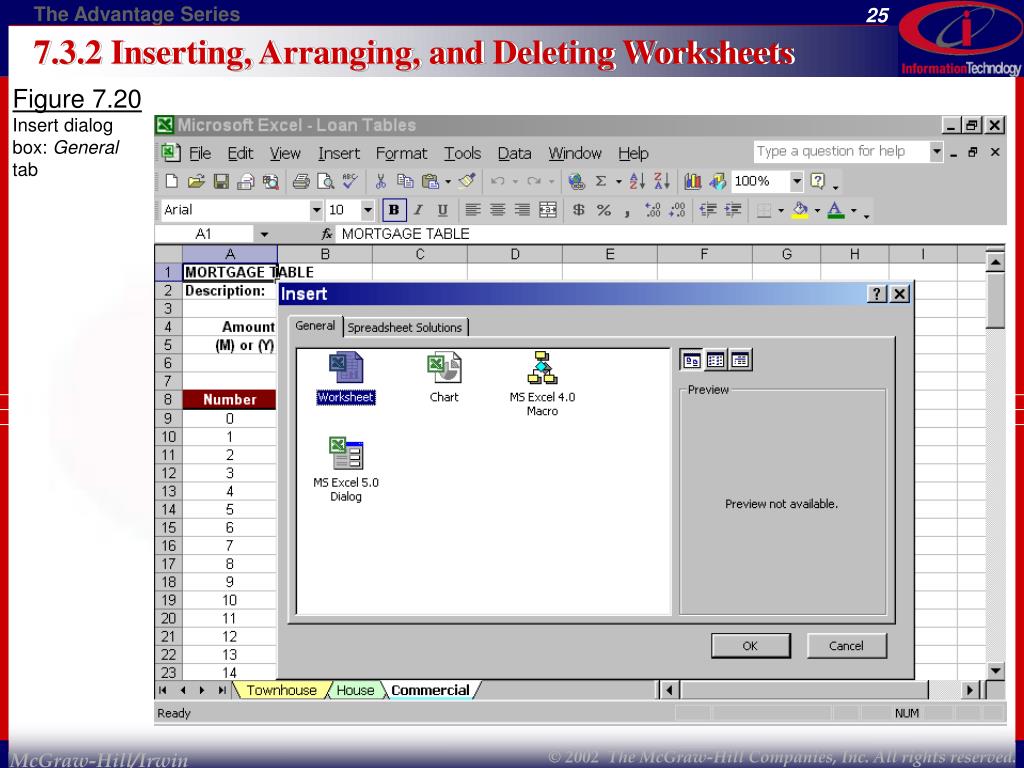
Task: Run the spelling check icon
Action: point(350,181)
